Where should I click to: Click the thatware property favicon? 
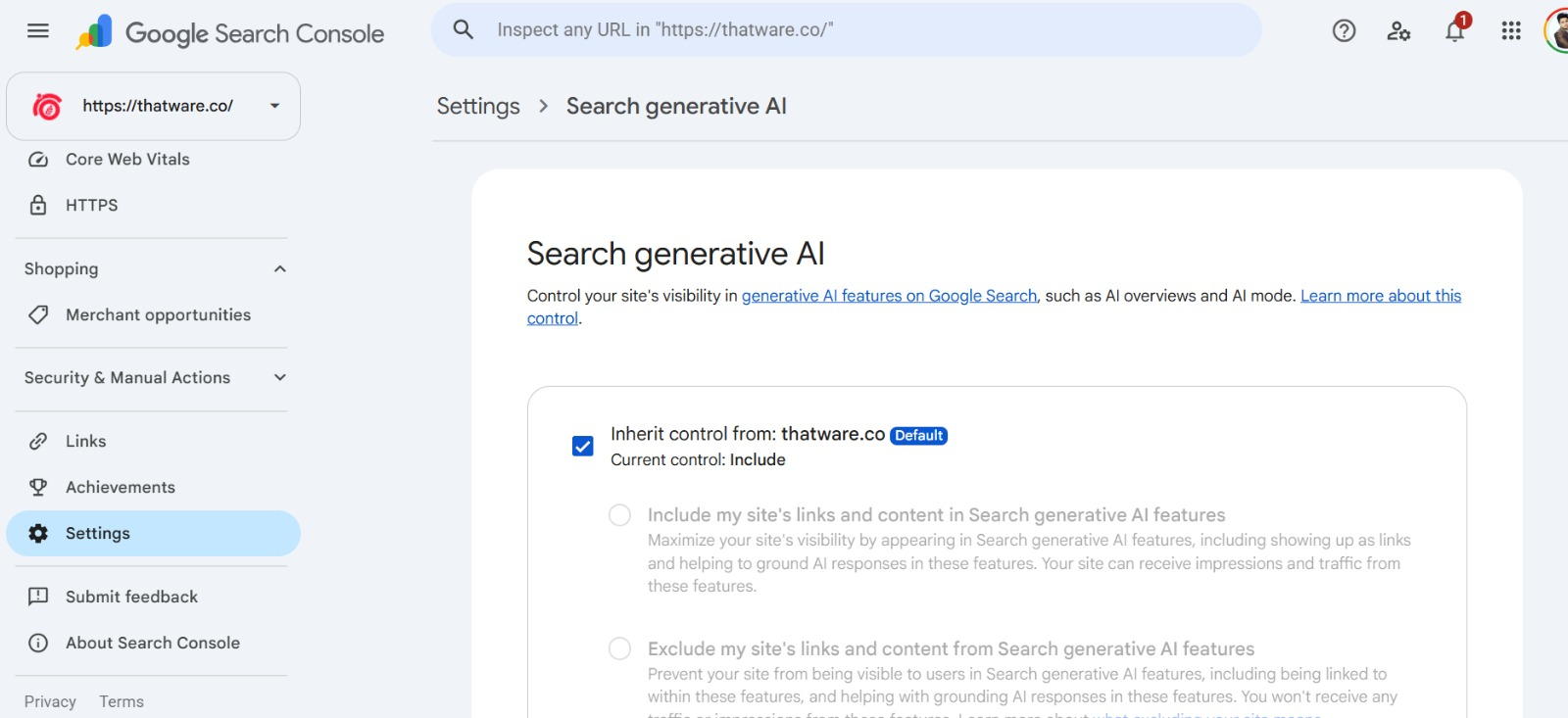coord(47,106)
